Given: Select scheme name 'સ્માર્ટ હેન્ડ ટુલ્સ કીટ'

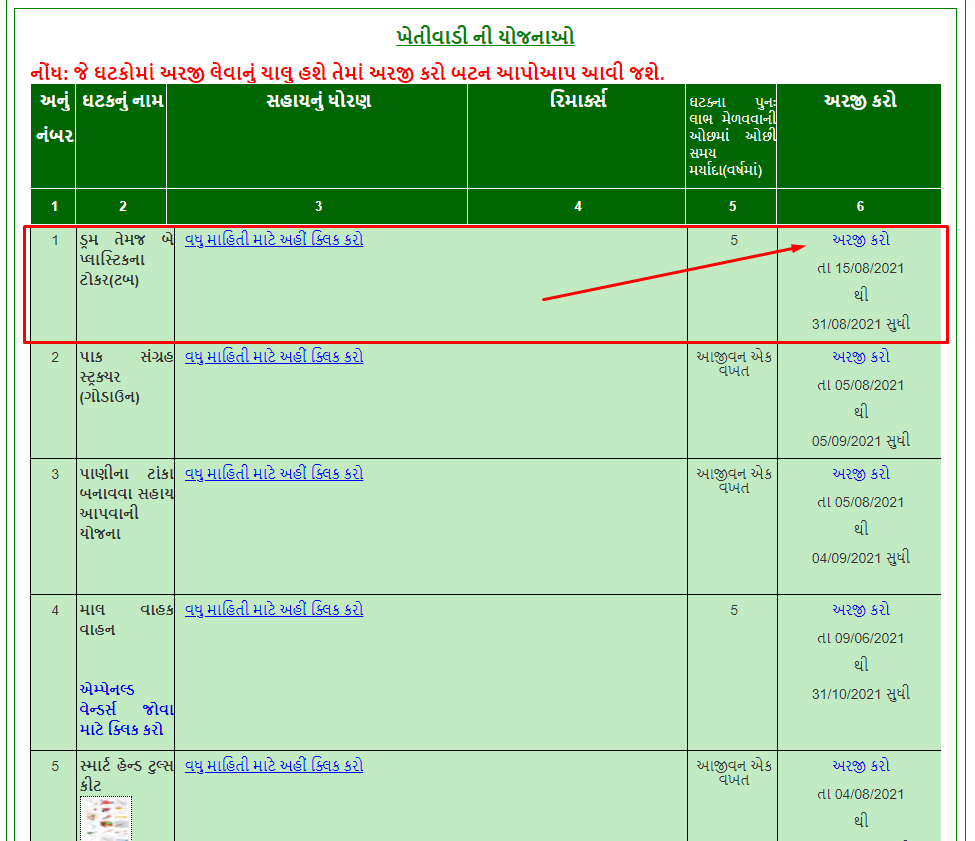Looking at the screenshot, I should [126, 775].
